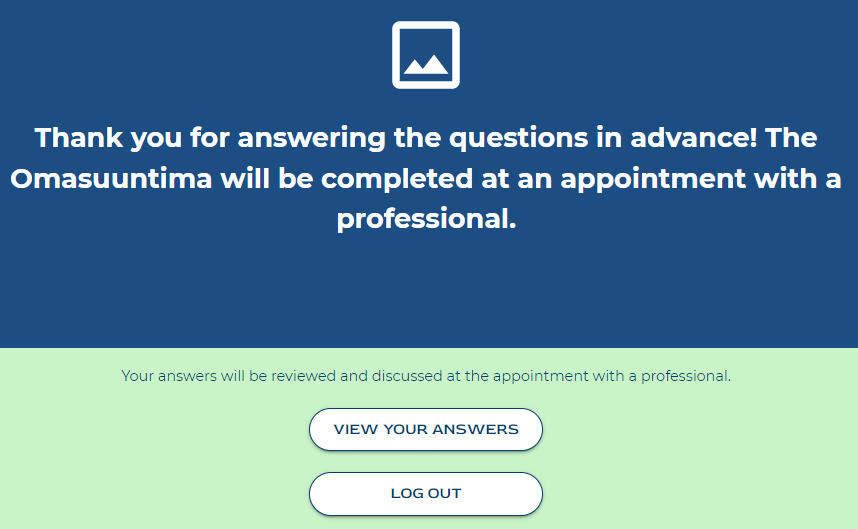Click the word "advance!" in the heading
Viewport: 858px width, 529px height.
point(694,137)
